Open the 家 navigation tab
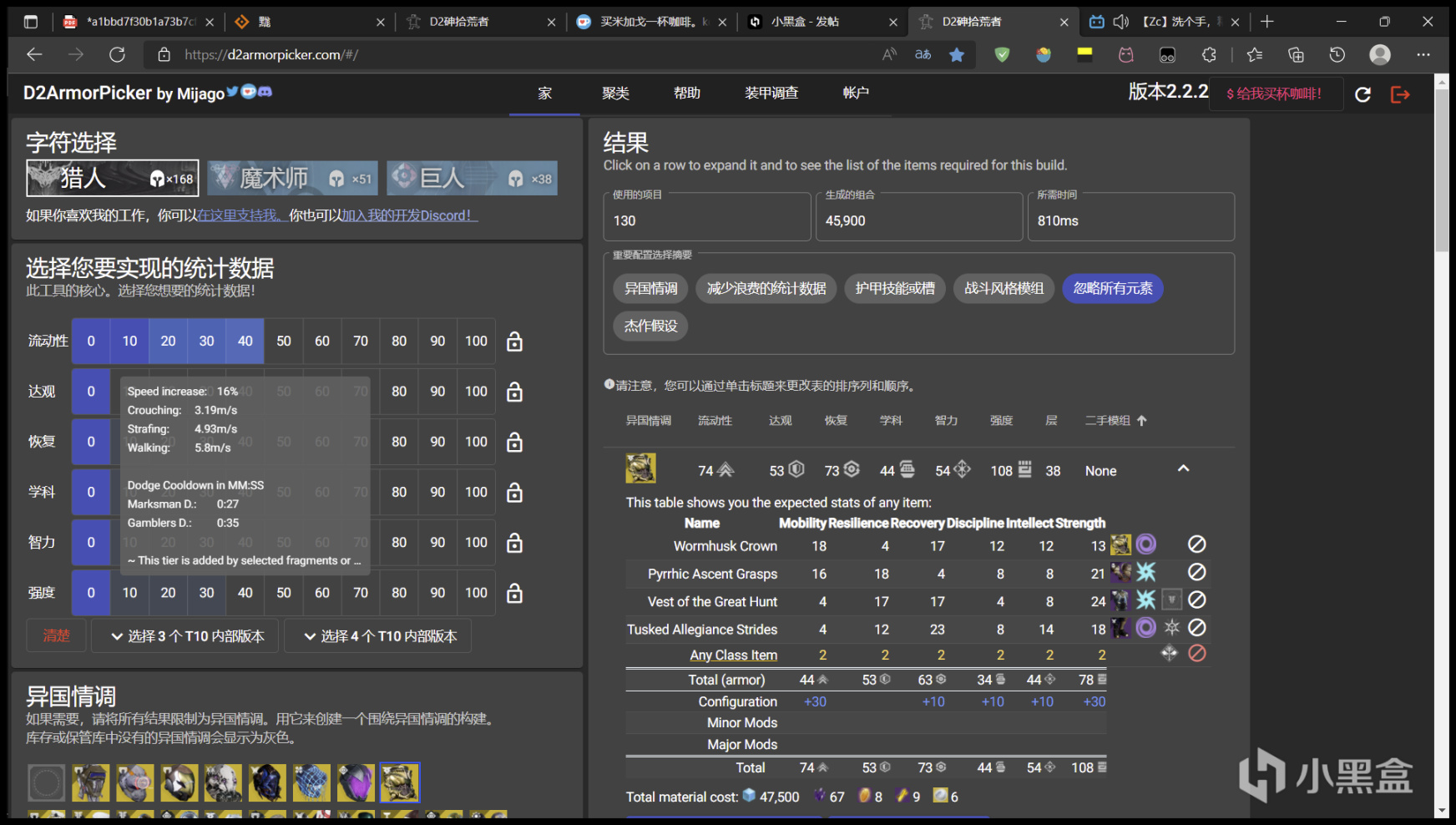 tap(545, 93)
